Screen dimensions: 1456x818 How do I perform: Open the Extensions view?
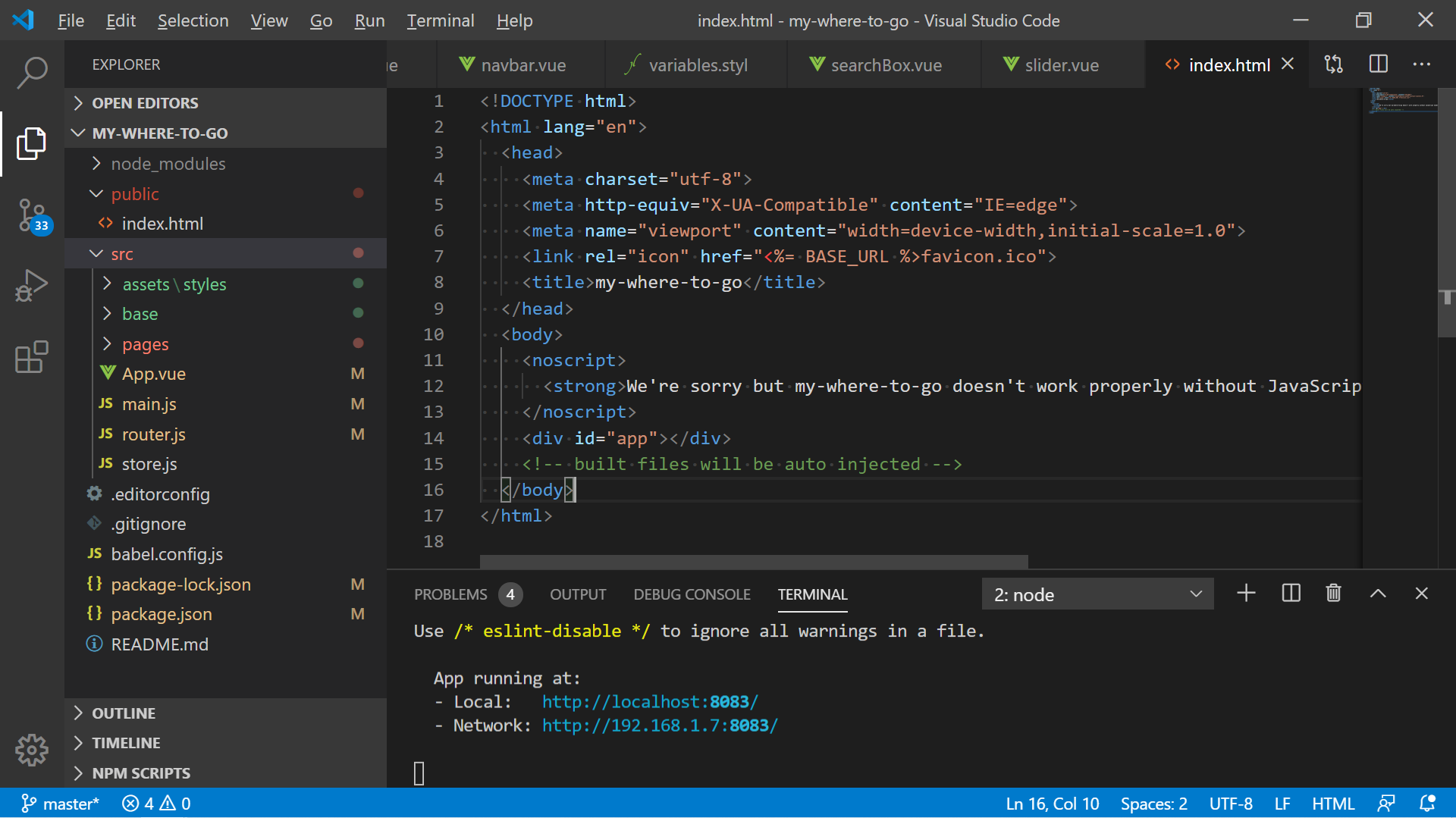click(32, 357)
